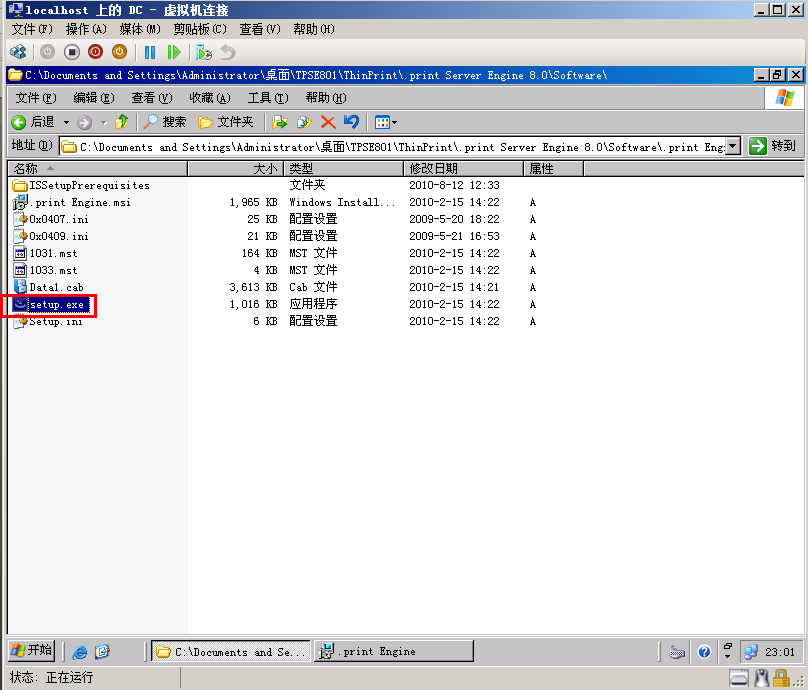Click the blue help question-mark tray icon
The width and height of the screenshot is (808, 690).
[x=704, y=652]
